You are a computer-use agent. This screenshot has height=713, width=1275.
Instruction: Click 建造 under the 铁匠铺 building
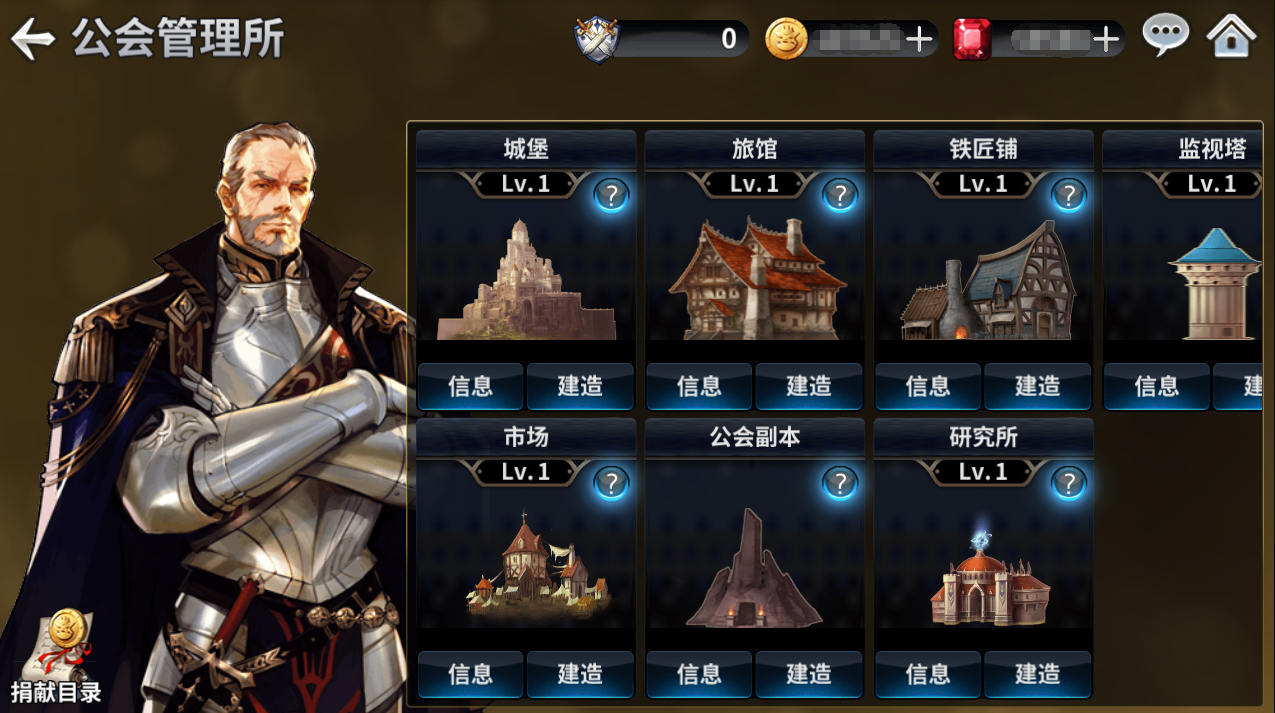(1037, 386)
